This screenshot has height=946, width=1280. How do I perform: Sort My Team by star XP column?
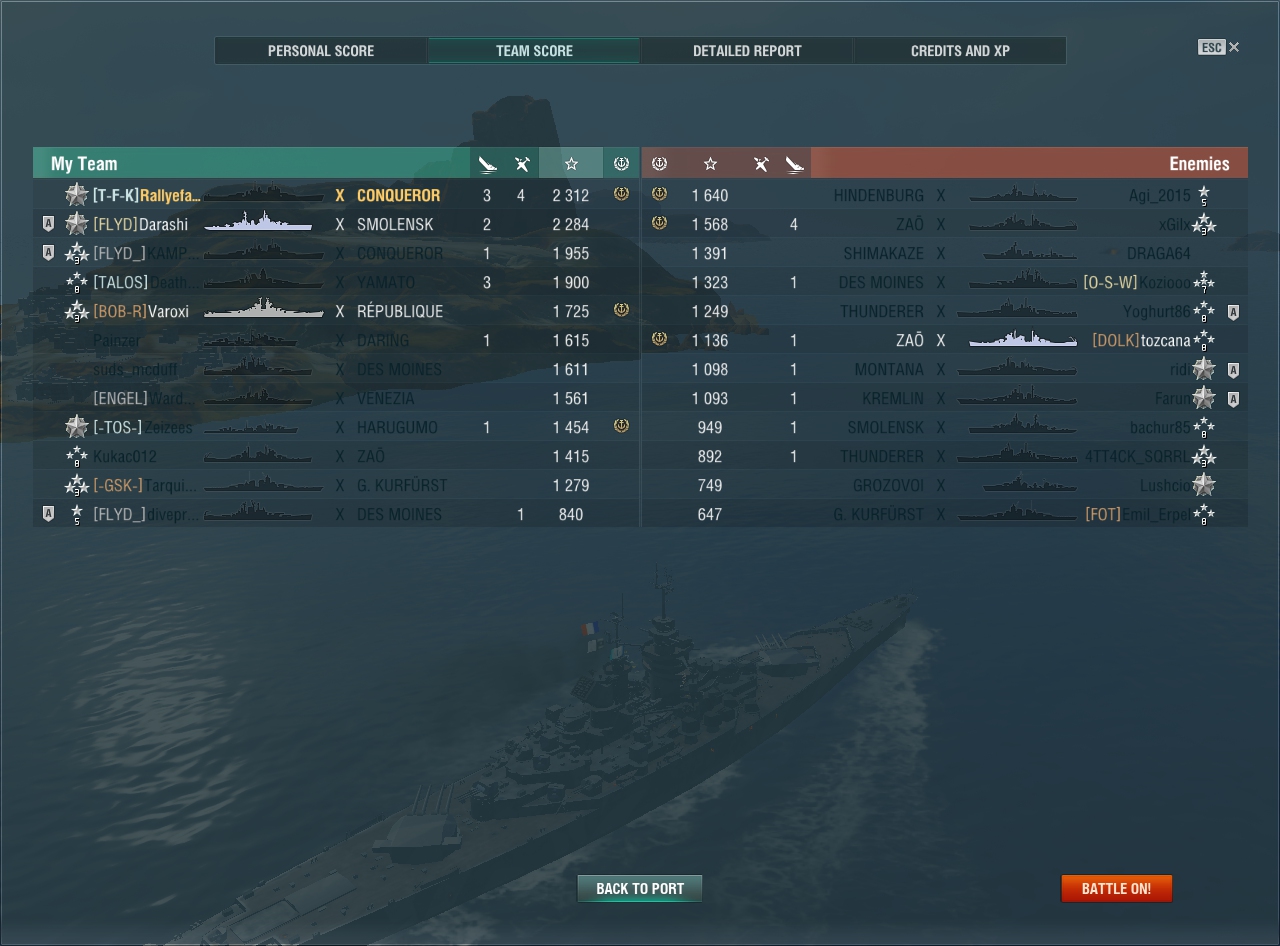click(571, 164)
